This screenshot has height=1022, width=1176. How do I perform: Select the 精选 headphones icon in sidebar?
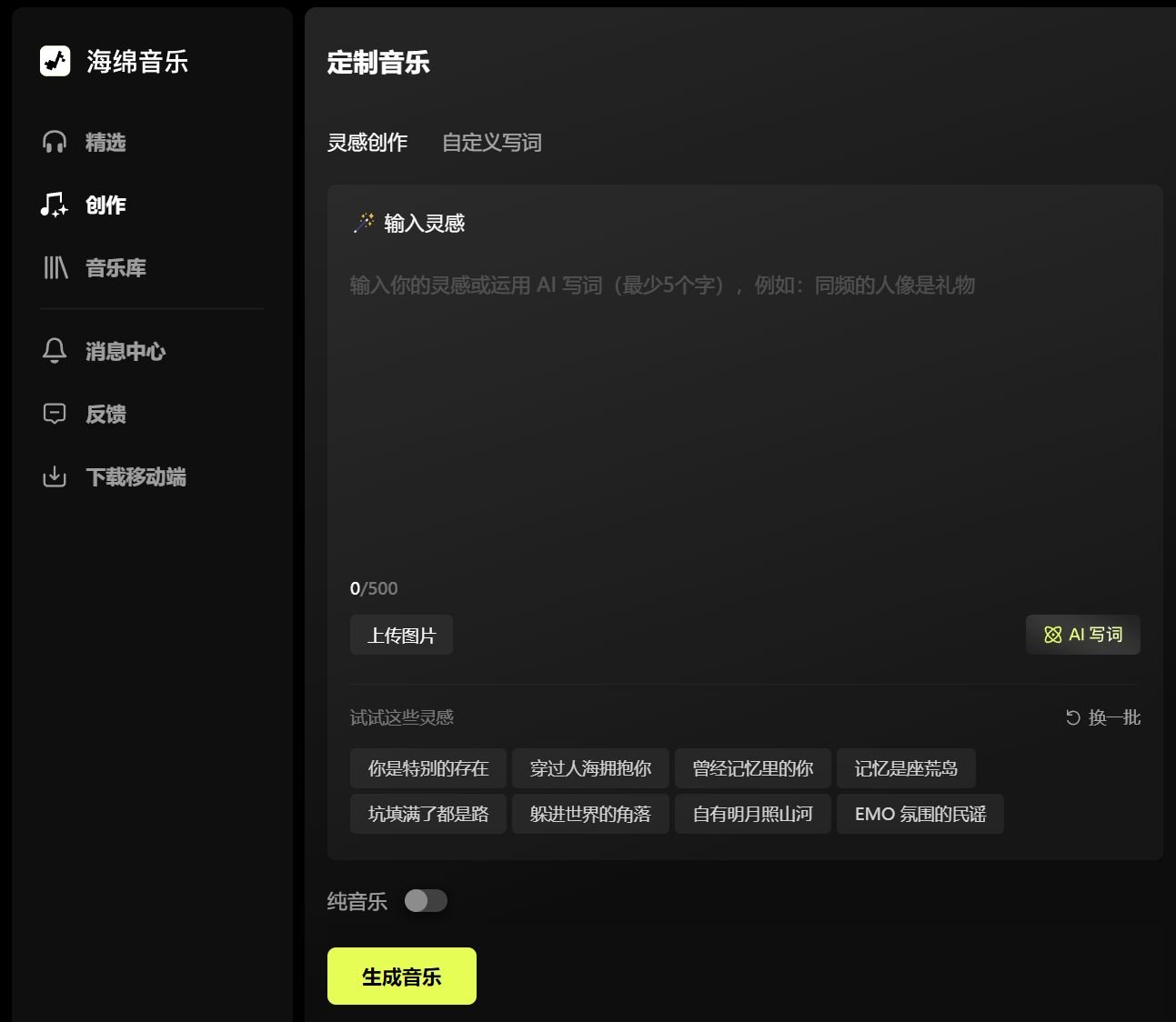pyautogui.click(x=55, y=142)
